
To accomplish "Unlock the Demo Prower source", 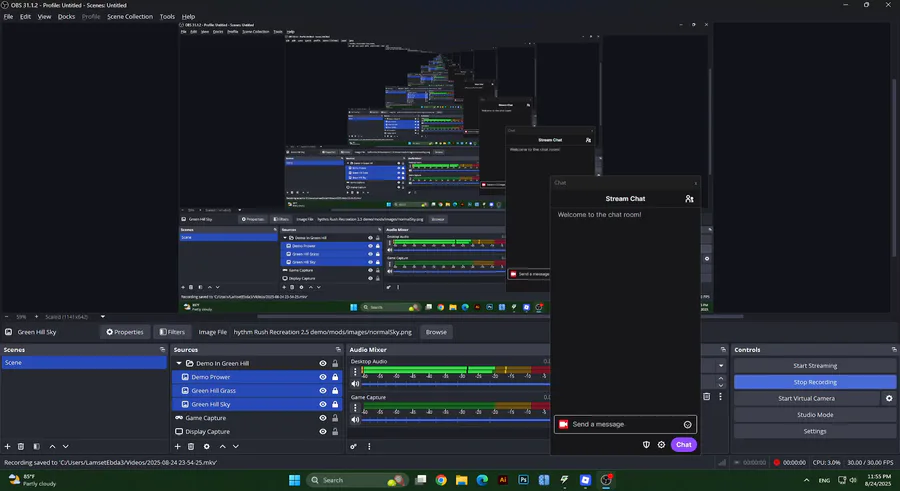I will (x=335, y=377).
